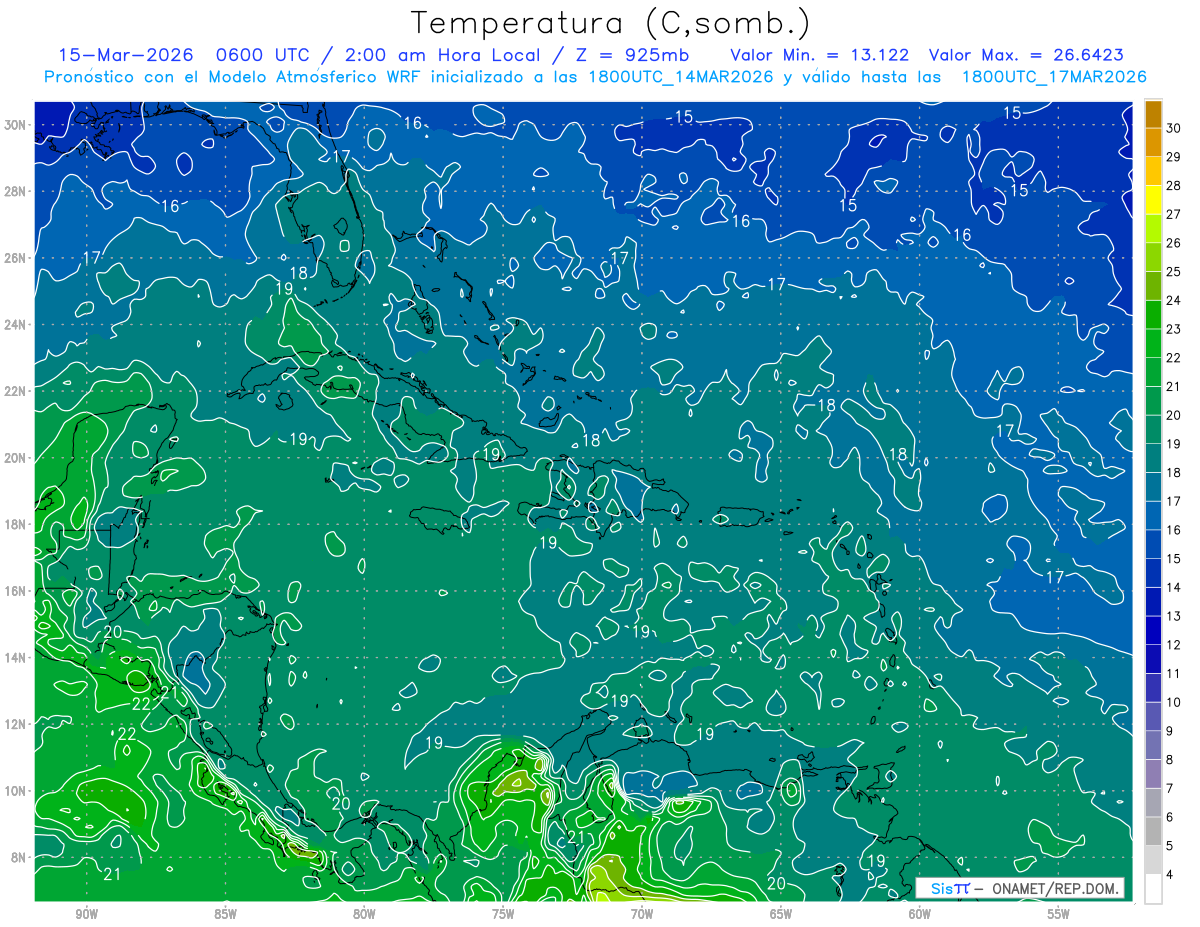Click the "10N" latitude axis label
The width and height of the screenshot is (1200, 927).
click(x=16, y=790)
